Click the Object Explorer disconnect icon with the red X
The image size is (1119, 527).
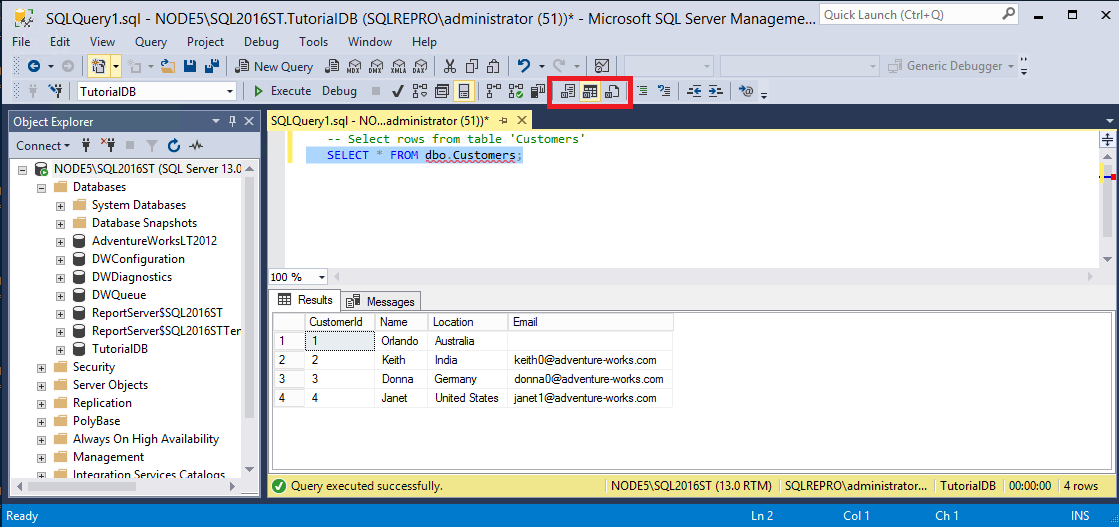108,146
